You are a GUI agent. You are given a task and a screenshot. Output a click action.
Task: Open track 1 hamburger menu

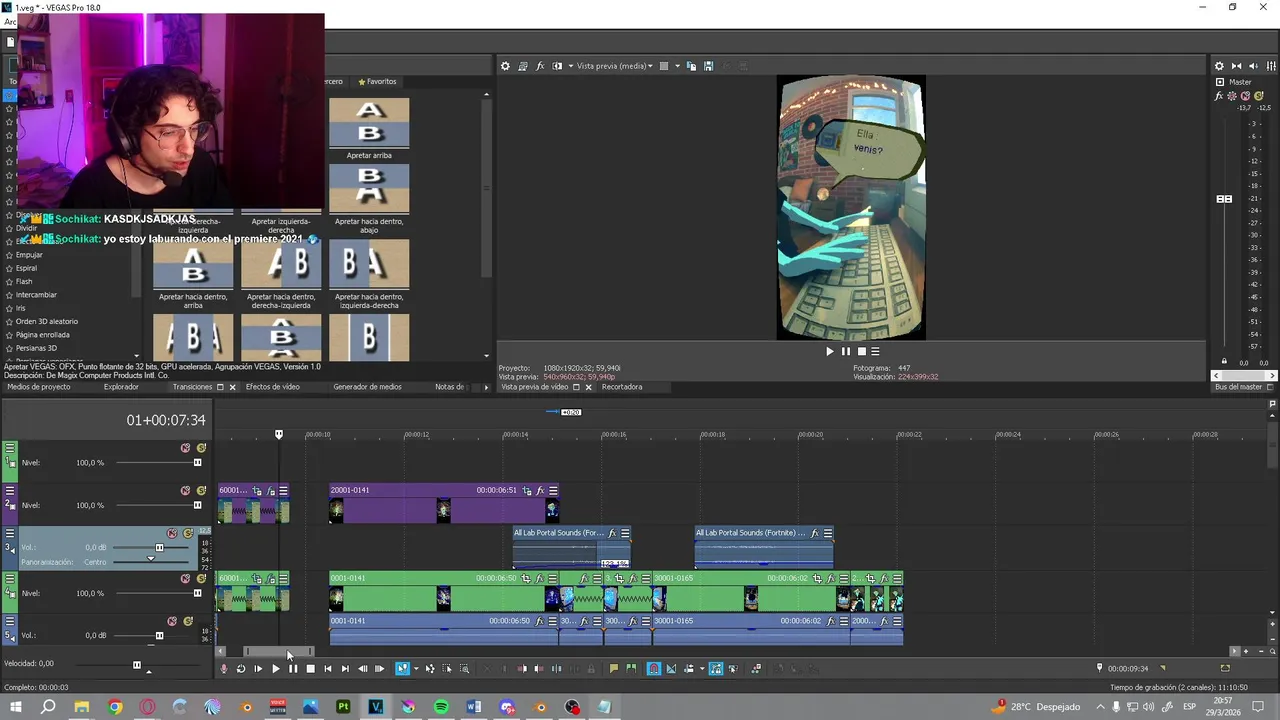[10, 448]
